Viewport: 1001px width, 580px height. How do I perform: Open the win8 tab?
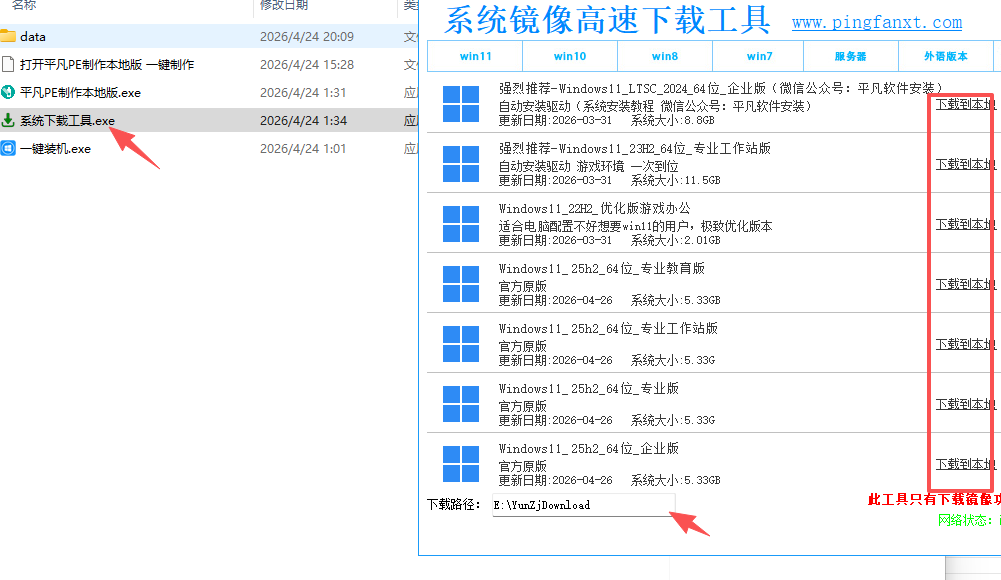coord(665,56)
